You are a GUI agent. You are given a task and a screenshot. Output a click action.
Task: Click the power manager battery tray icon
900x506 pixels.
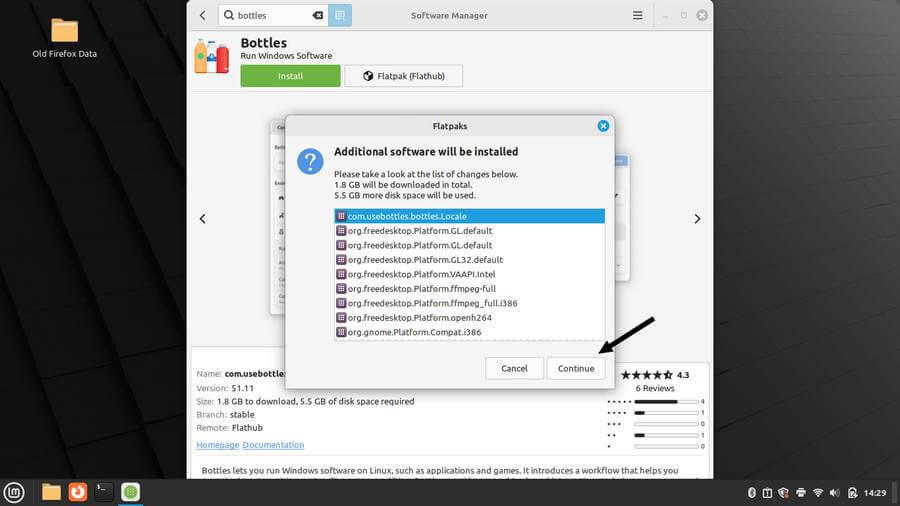pos(852,493)
